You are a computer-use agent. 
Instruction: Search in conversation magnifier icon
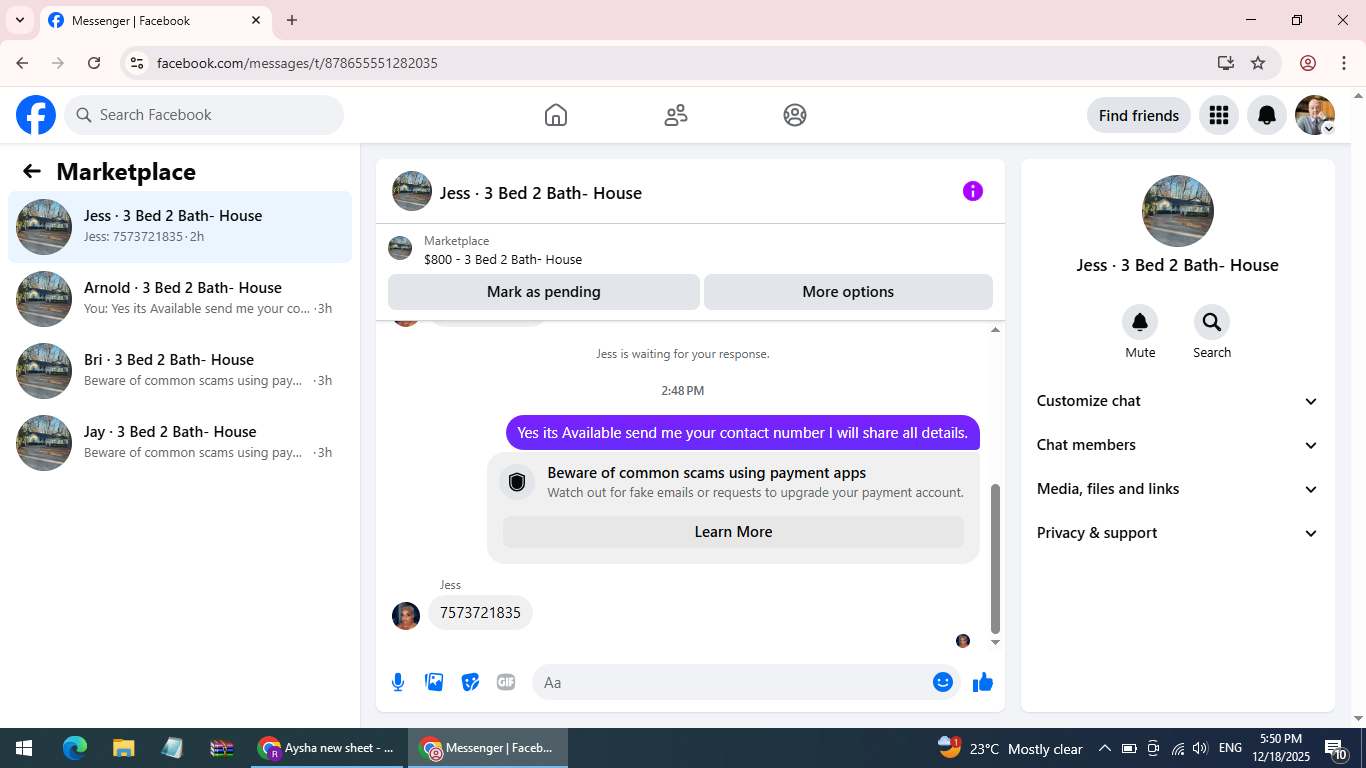[1212, 322]
